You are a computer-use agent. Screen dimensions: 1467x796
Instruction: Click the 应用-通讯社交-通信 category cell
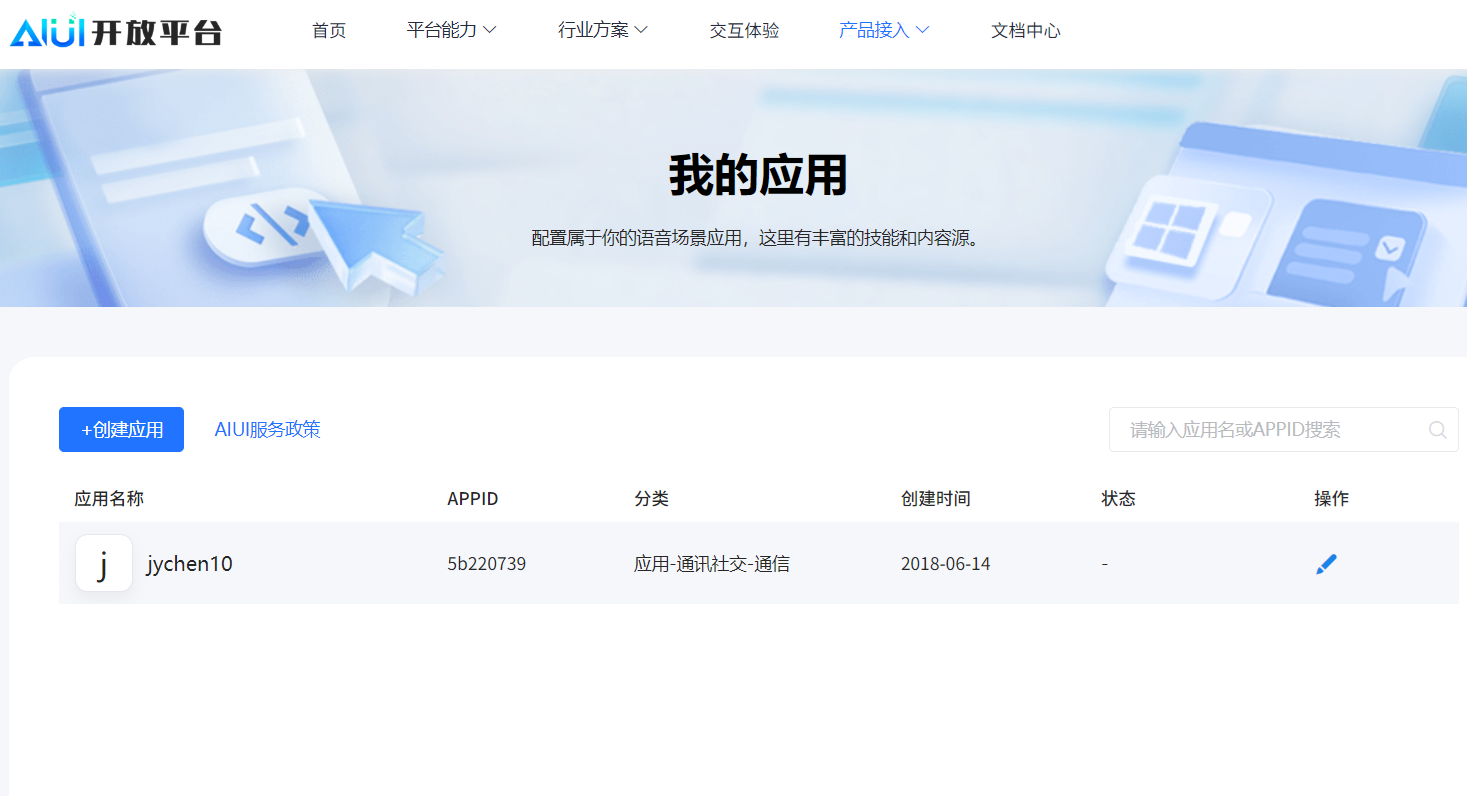click(711, 564)
